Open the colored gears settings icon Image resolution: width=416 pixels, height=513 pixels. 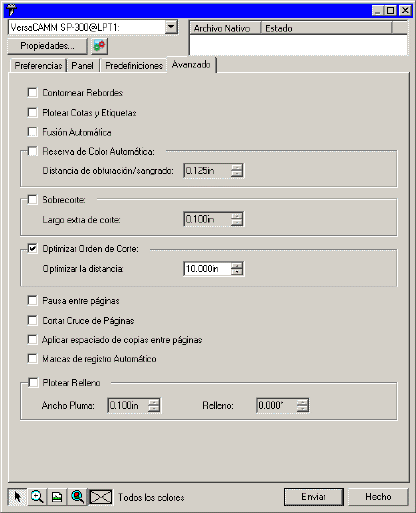point(99,46)
